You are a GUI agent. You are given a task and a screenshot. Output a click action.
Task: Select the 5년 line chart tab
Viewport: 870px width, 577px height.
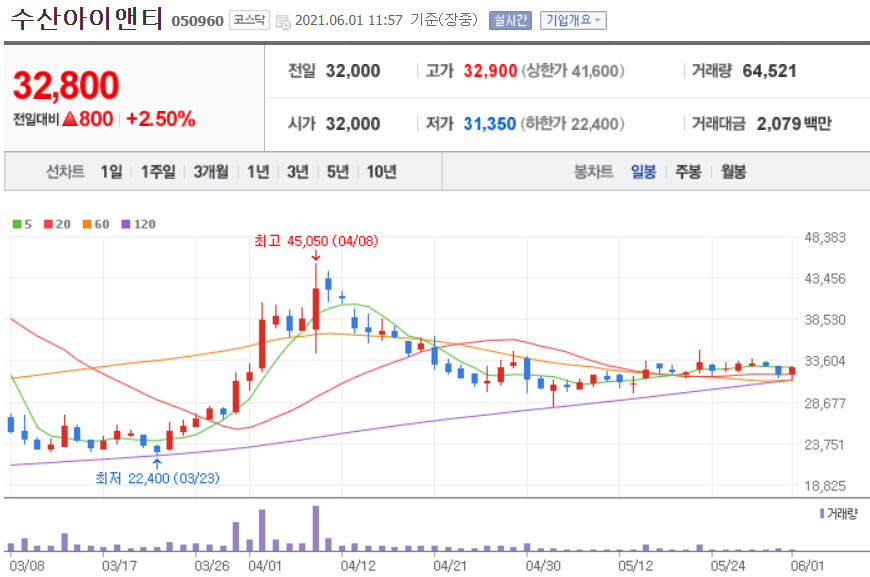(338, 172)
